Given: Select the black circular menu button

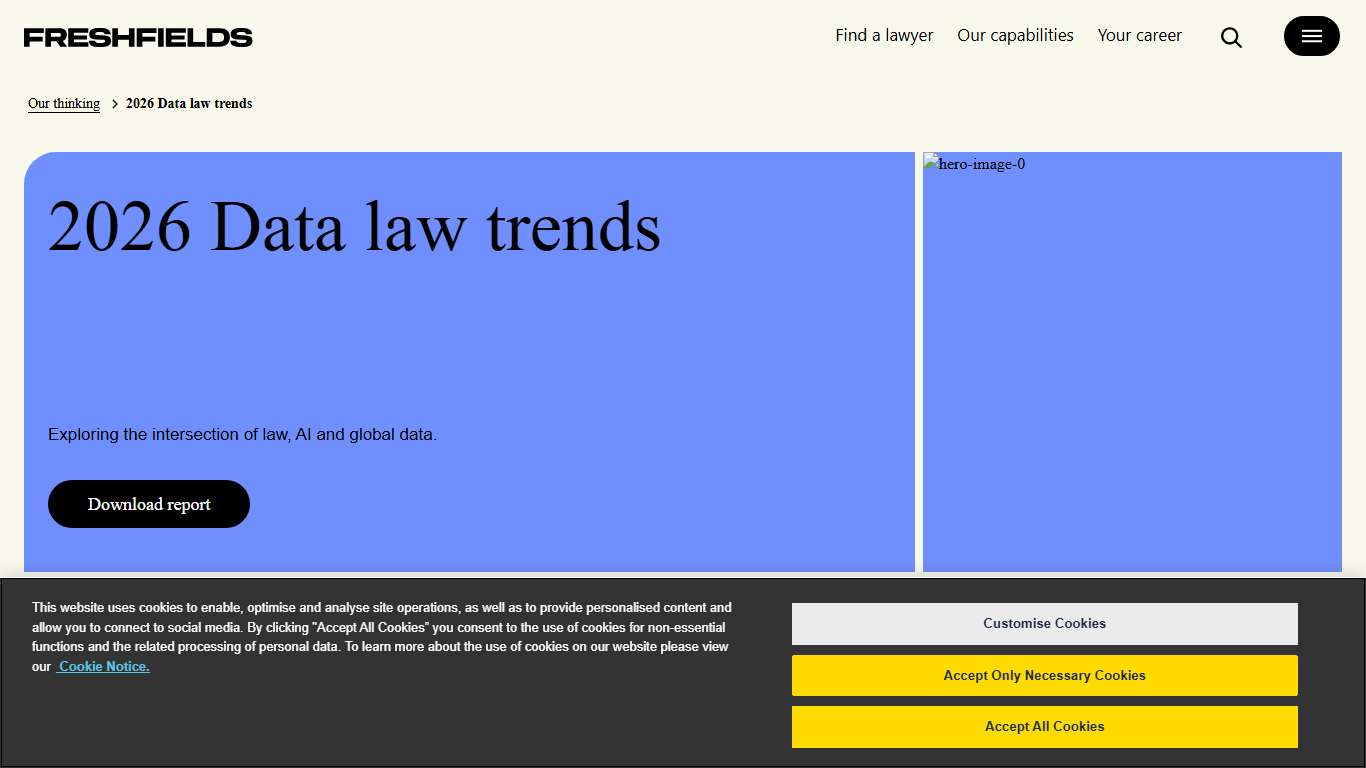Looking at the screenshot, I should click(x=1311, y=36).
